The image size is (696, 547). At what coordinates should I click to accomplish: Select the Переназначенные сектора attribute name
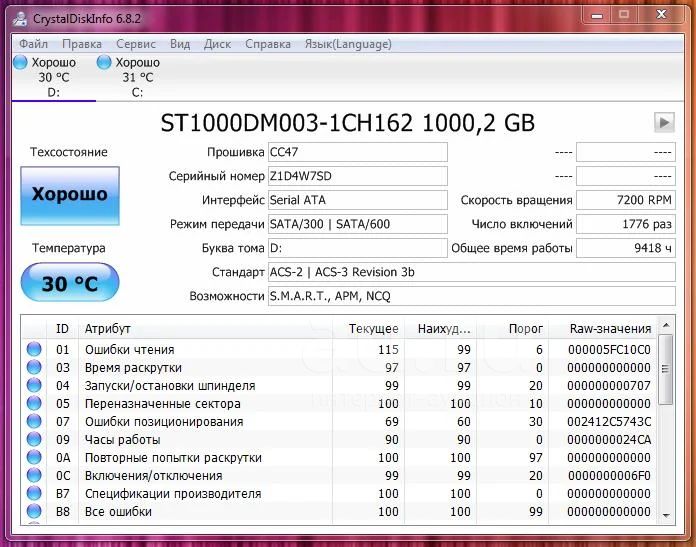click(x=162, y=404)
